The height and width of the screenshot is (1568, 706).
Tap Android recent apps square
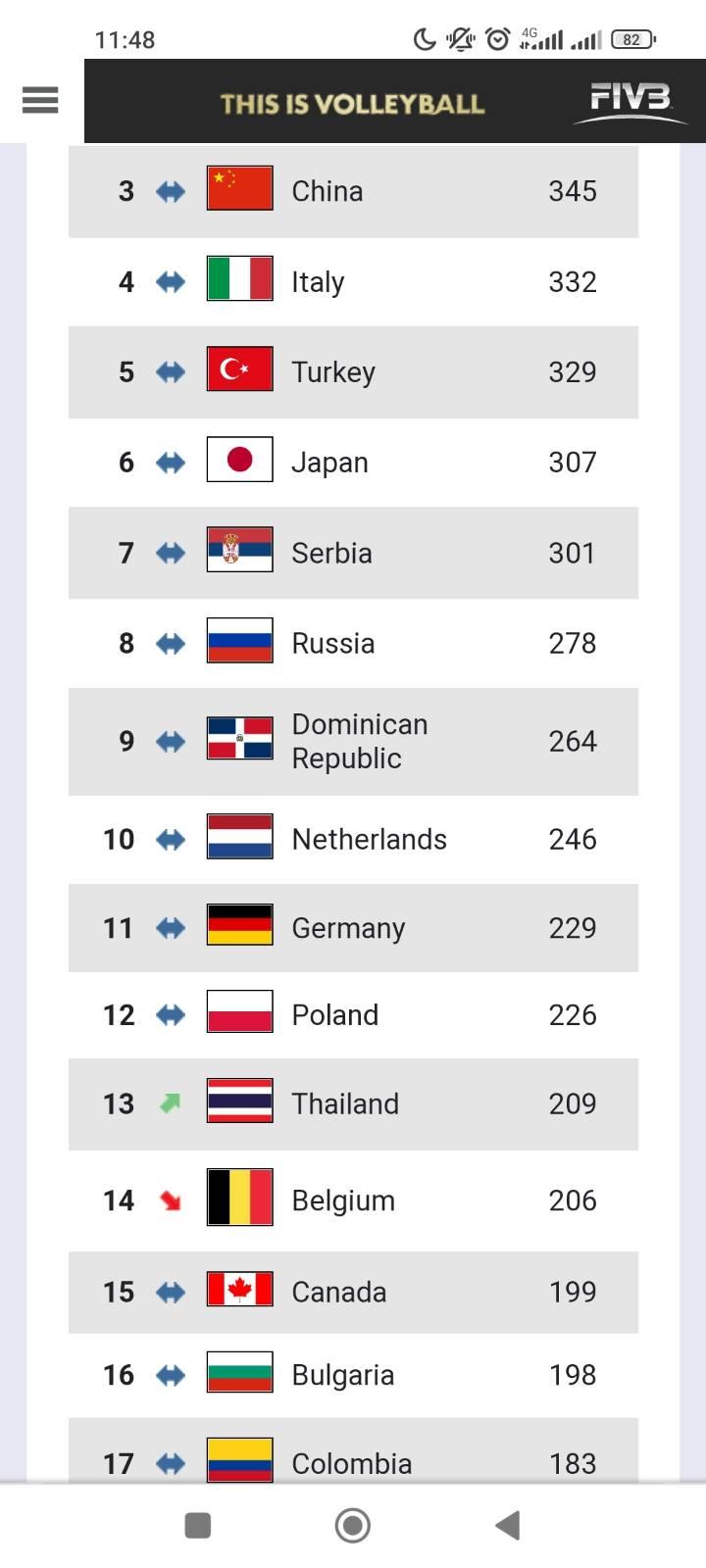(x=198, y=1525)
